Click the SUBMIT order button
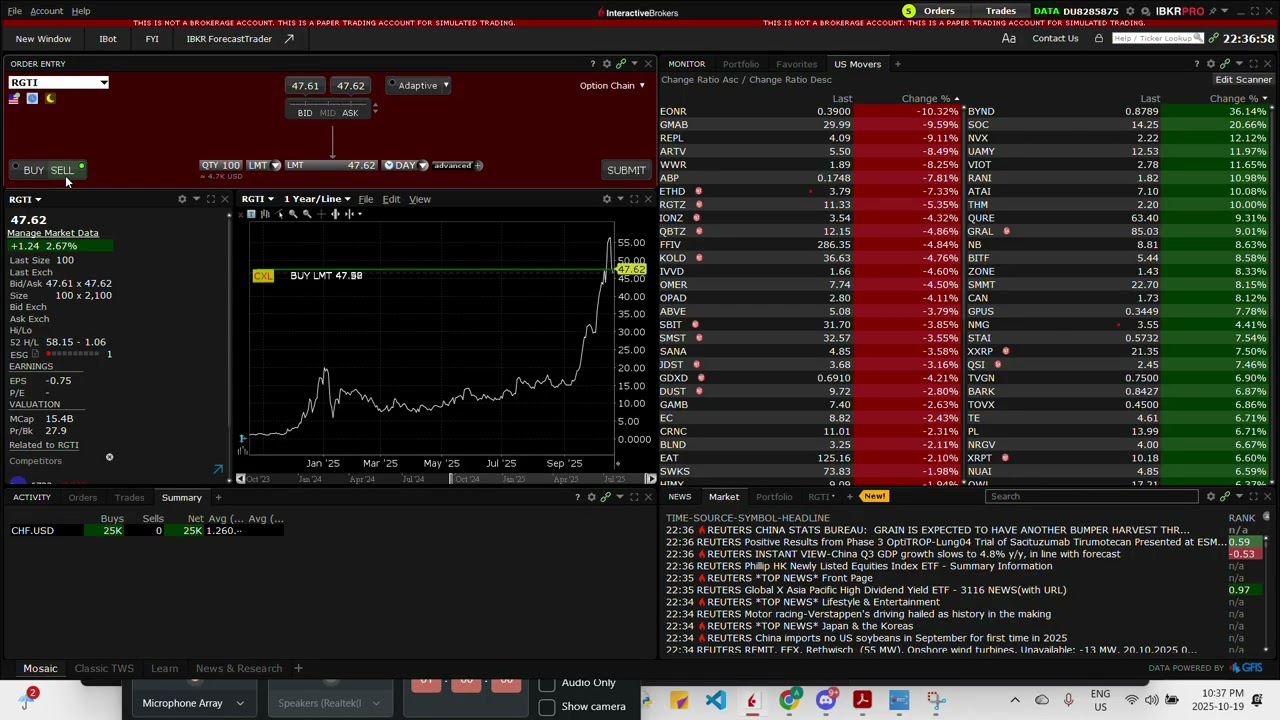The height and width of the screenshot is (720, 1280). point(626,170)
